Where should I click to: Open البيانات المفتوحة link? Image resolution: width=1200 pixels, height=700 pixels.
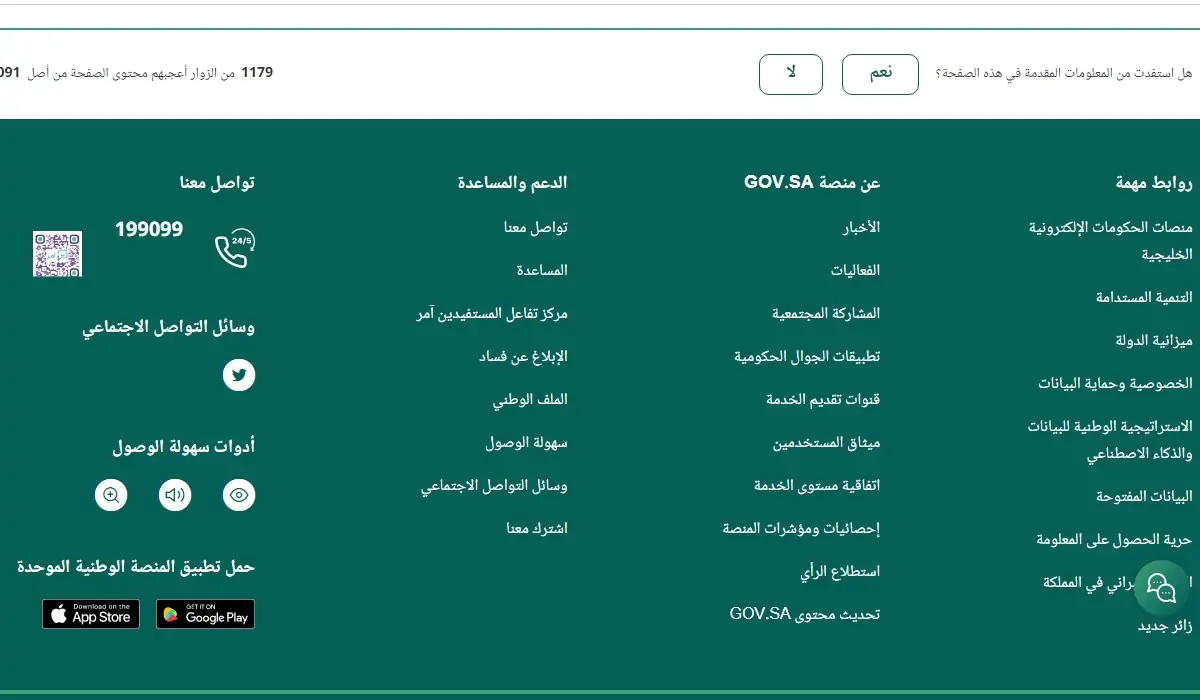point(1144,496)
